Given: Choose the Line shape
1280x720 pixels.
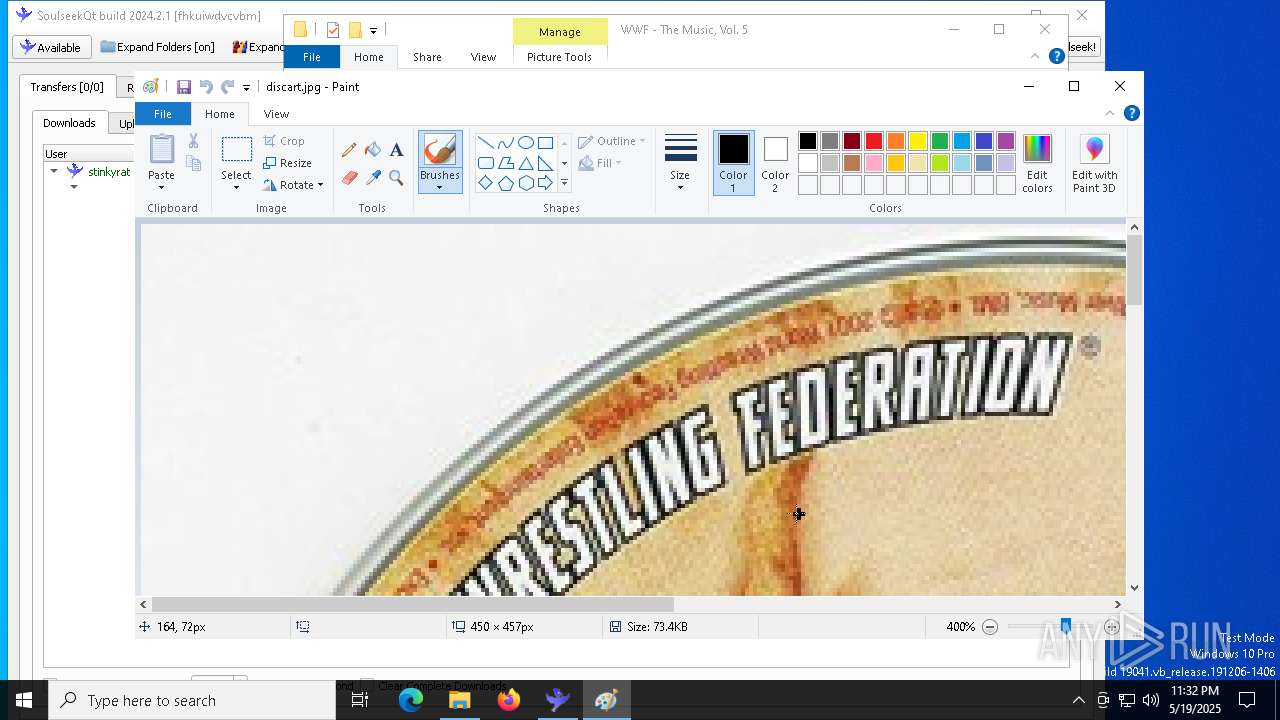Looking at the screenshot, I should (x=485, y=143).
